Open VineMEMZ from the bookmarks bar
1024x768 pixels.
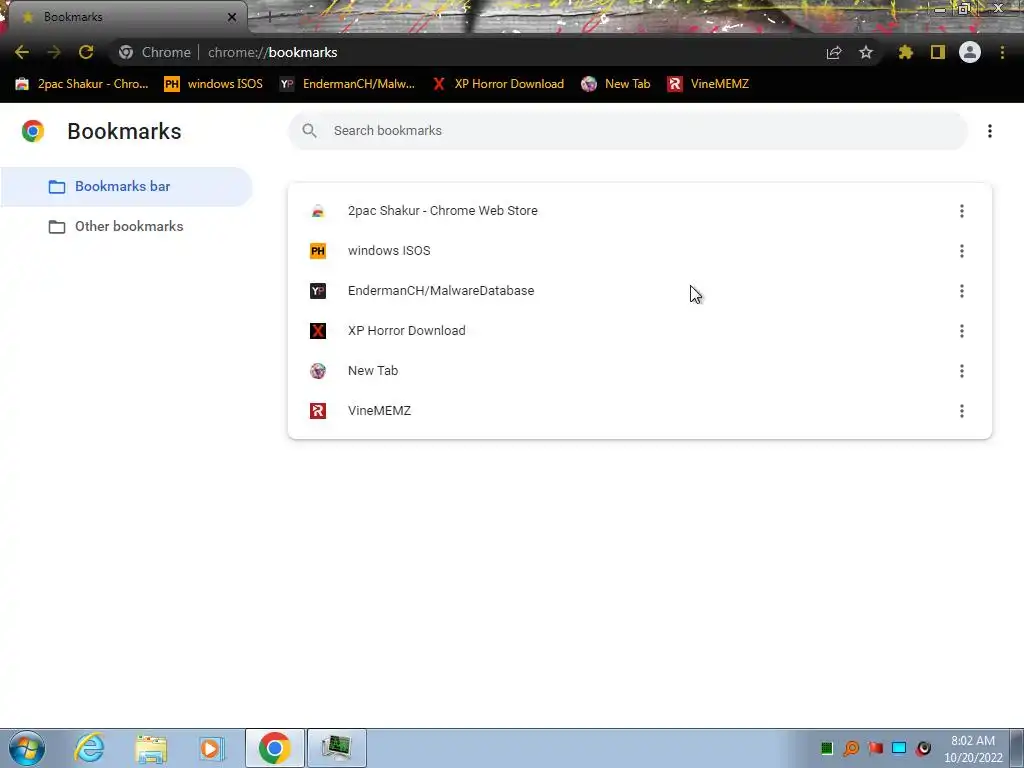[708, 84]
